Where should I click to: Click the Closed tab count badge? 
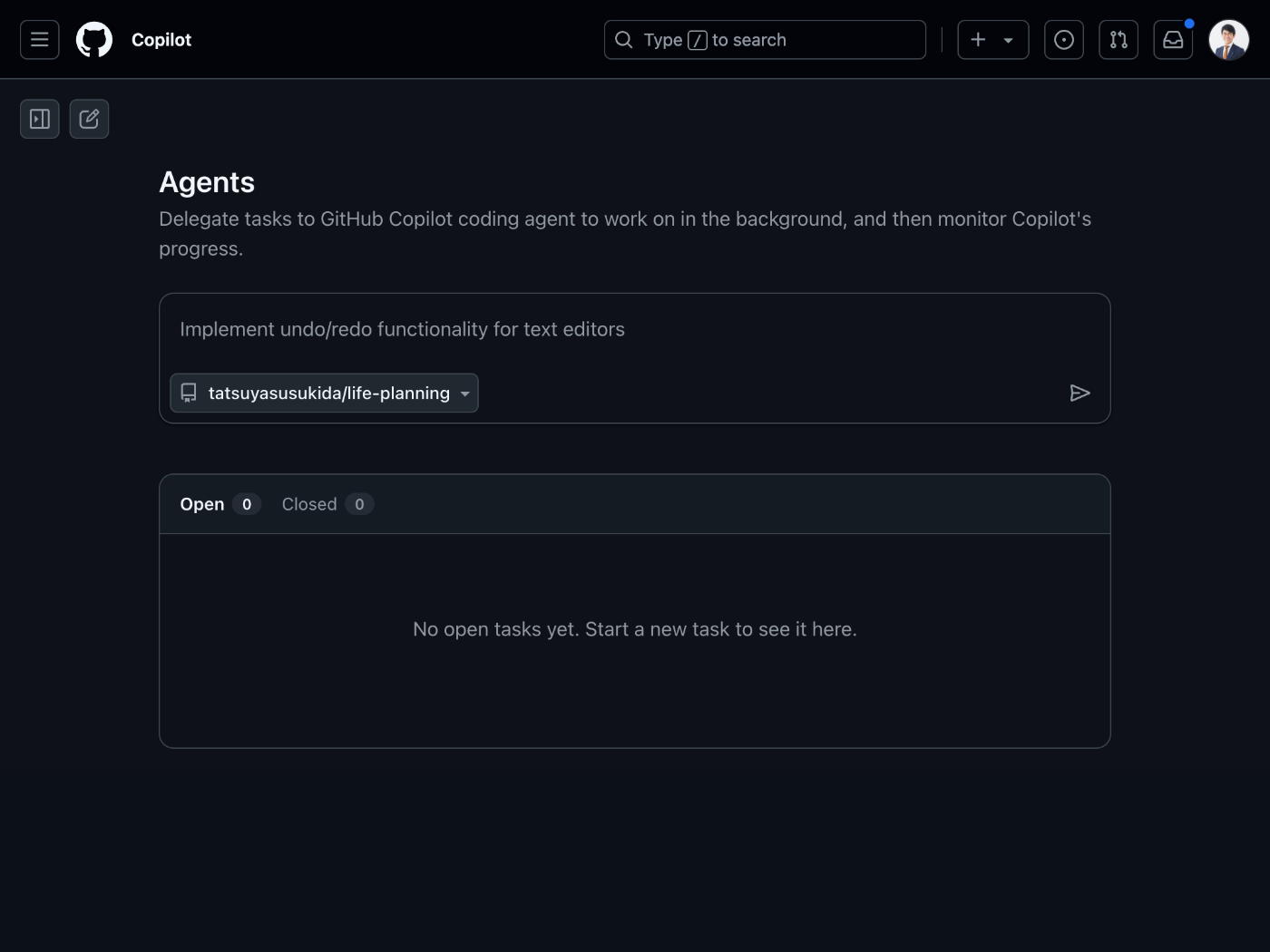(359, 504)
